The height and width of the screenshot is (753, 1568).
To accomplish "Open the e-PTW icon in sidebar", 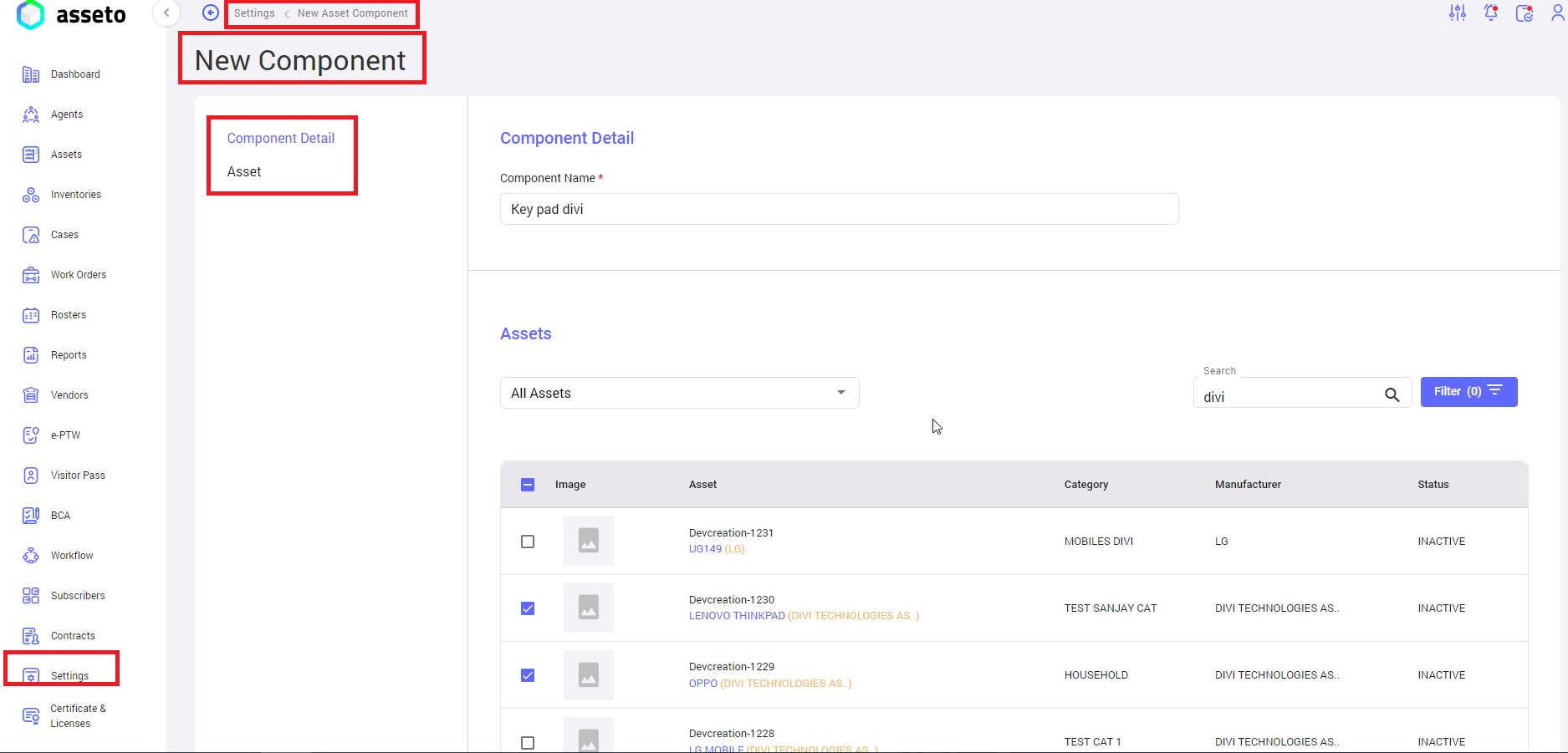I will point(31,435).
